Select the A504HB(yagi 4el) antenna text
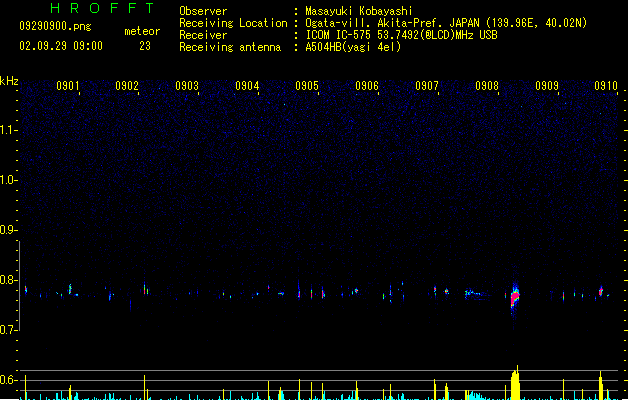Screen dimensions: 629x400 [x=353, y=47]
